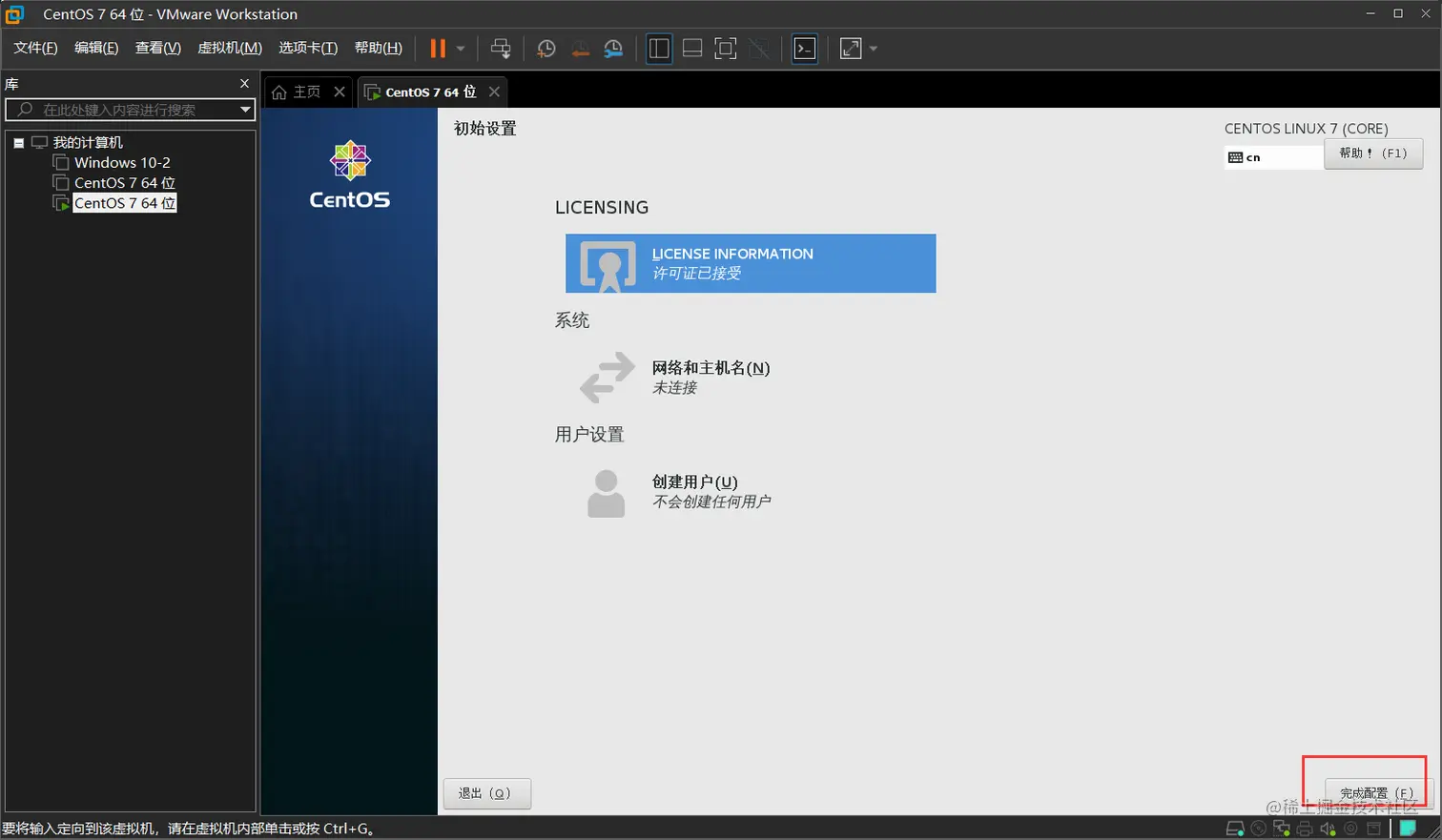This screenshot has height=840, width=1442.
Task: Select the powered-off CentOS 7 64 位 entry
Action: point(125,183)
